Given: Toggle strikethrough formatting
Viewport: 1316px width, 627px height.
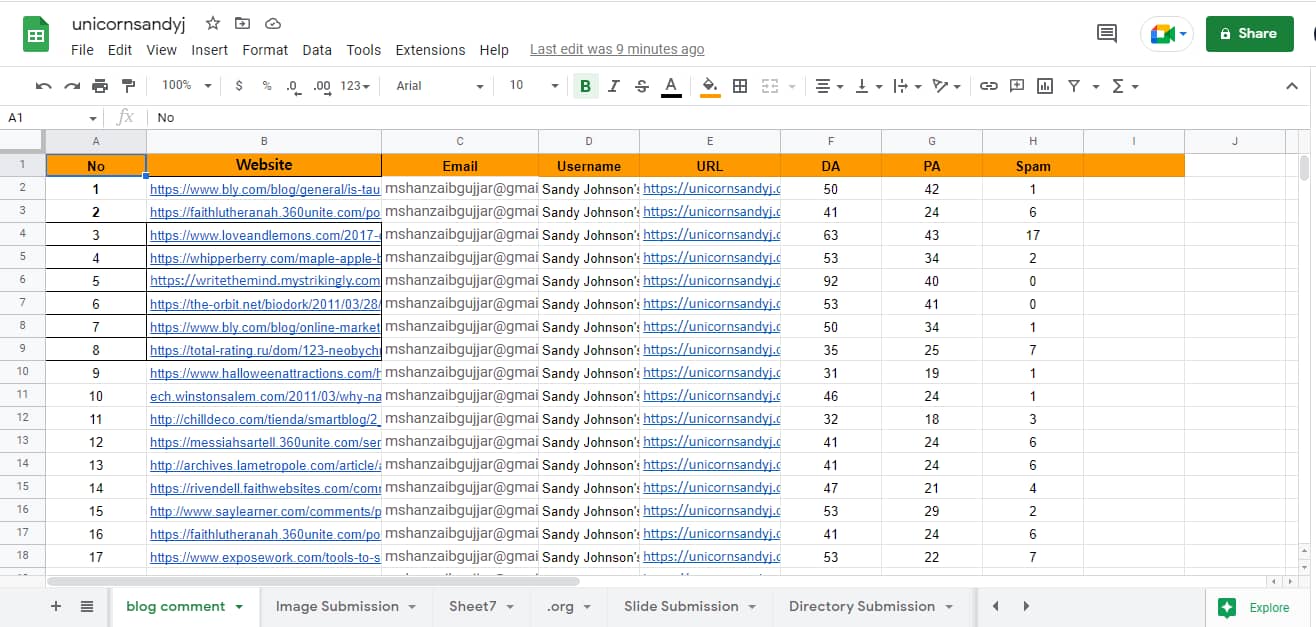Looking at the screenshot, I should point(642,86).
